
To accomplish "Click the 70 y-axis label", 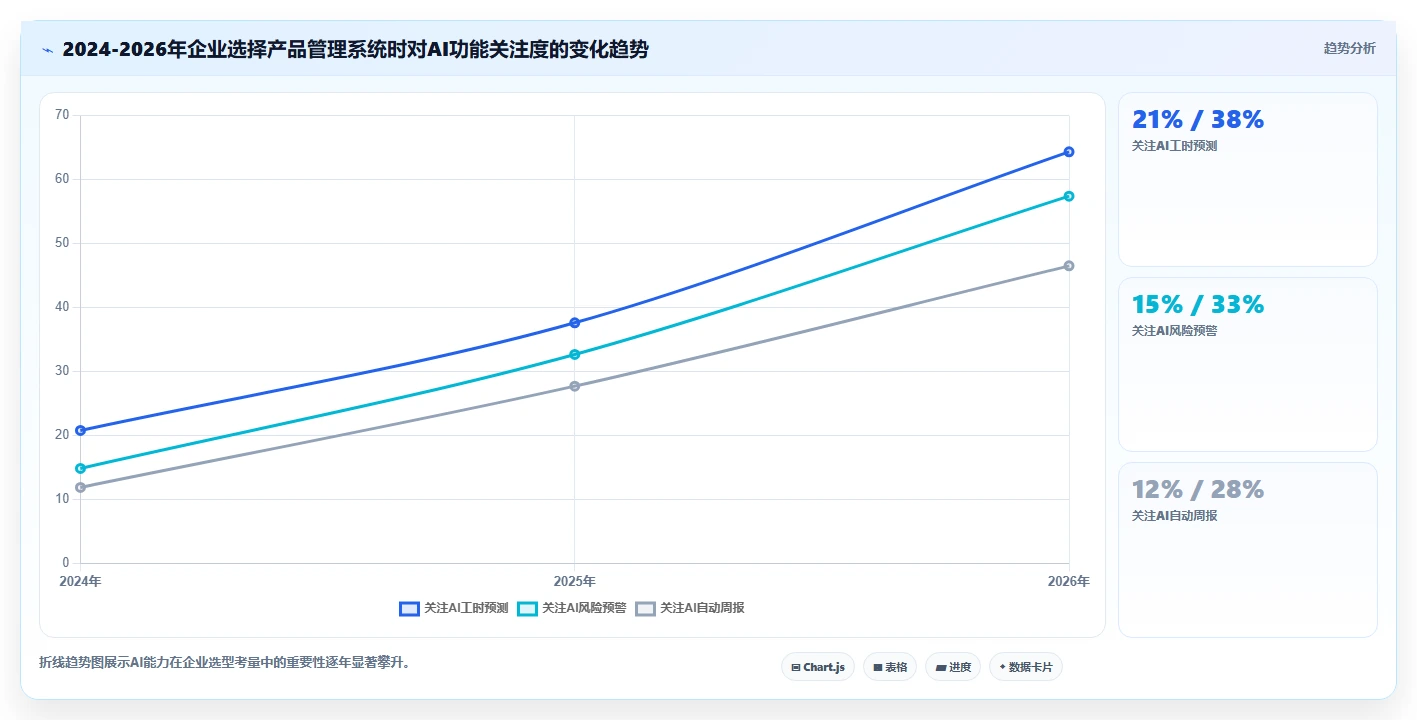I will (62, 115).
